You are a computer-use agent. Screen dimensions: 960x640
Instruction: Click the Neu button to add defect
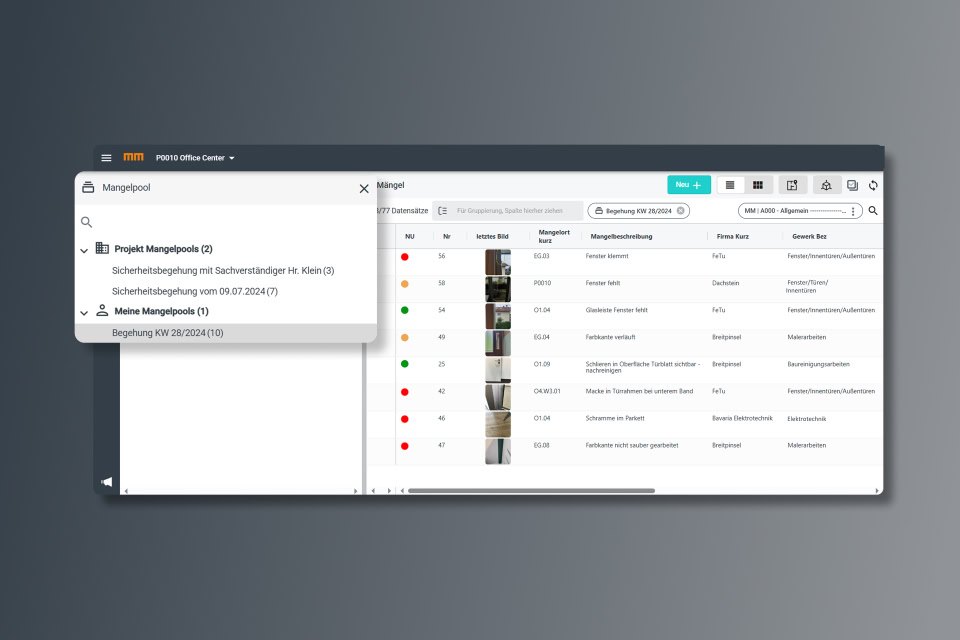pyautogui.click(x=688, y=185)
